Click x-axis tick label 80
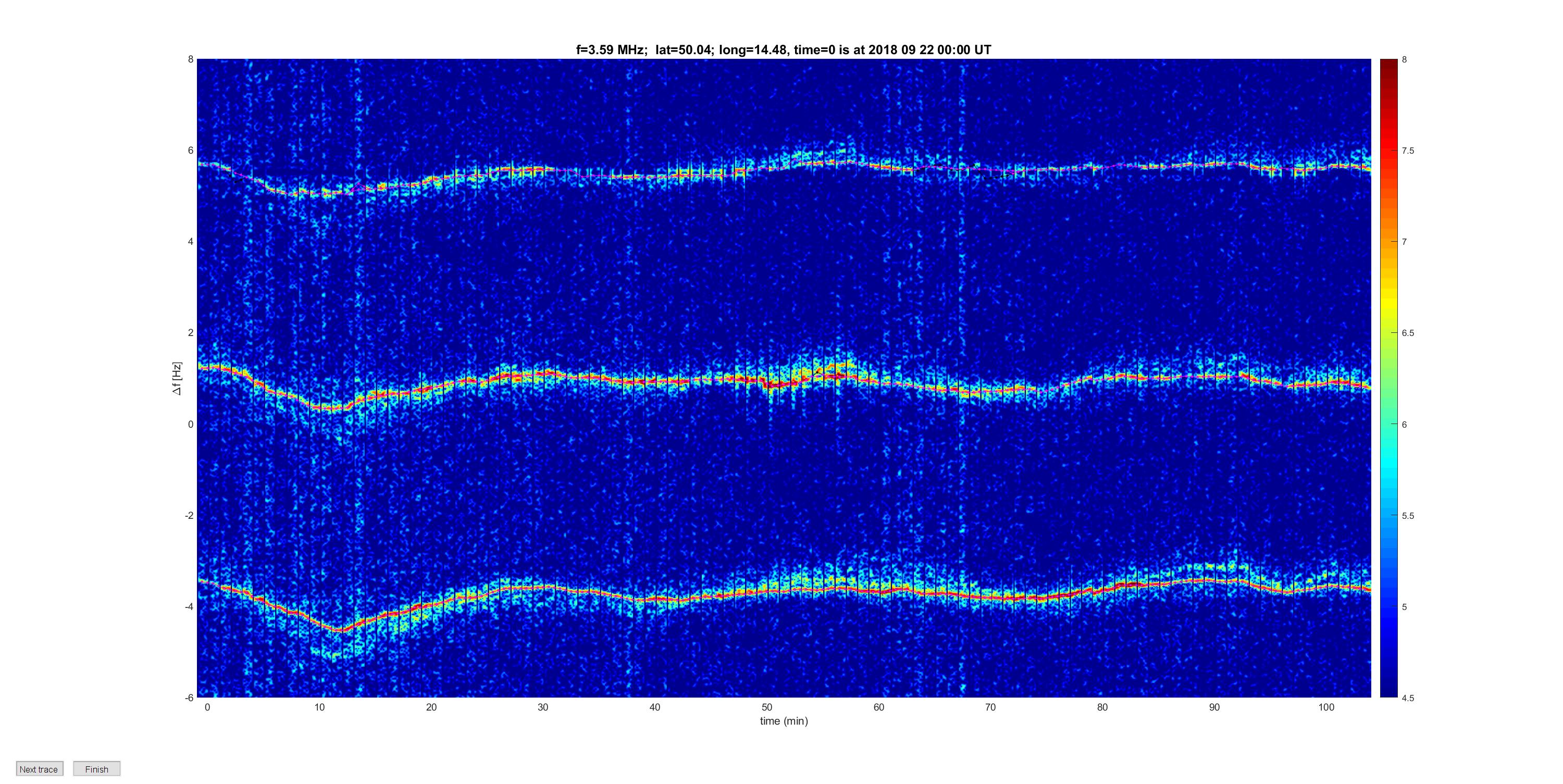 [x=1102, y=707]
